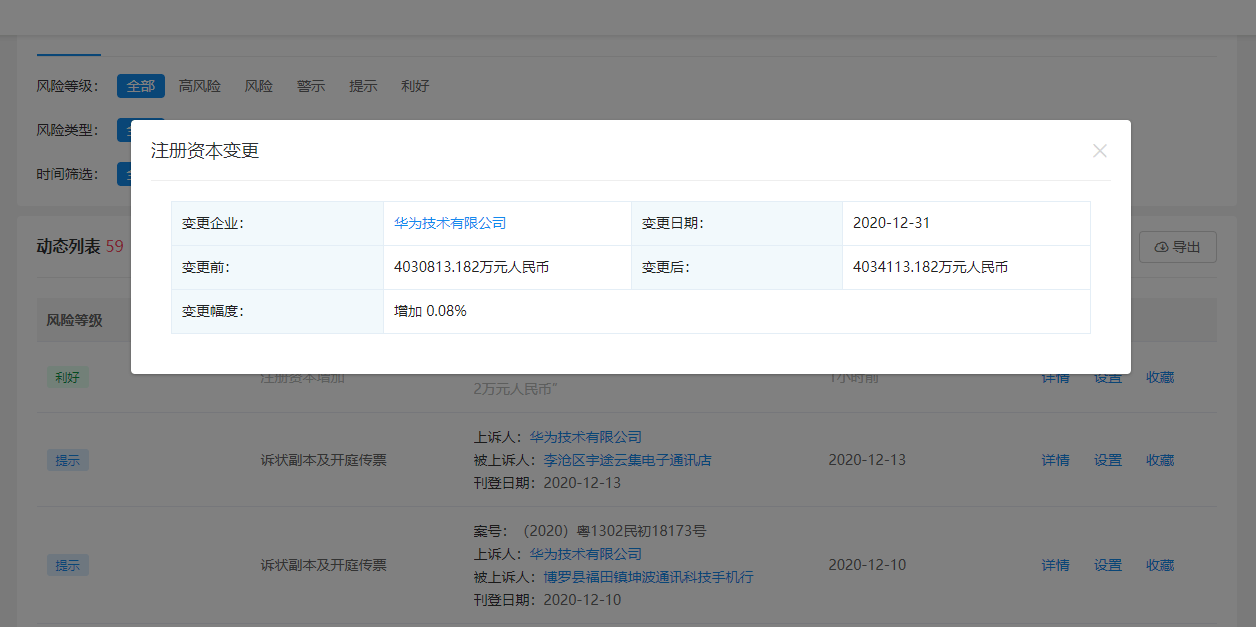Open 华为技术有限公司 link in dialog
This screenshot has width=1256, height=627.
click(450, 223)
